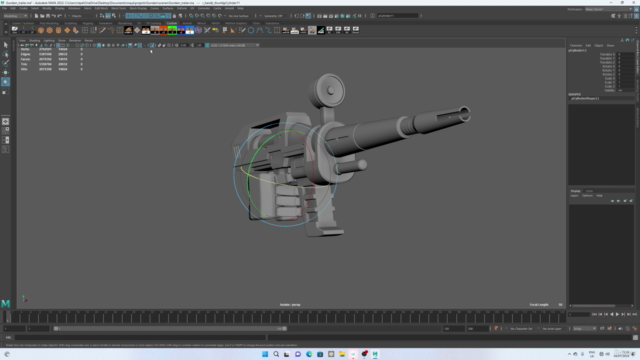Create a polygon cylinder from the shelf
The width and height of the screenshot is (640, 360).
pos(58,30)
